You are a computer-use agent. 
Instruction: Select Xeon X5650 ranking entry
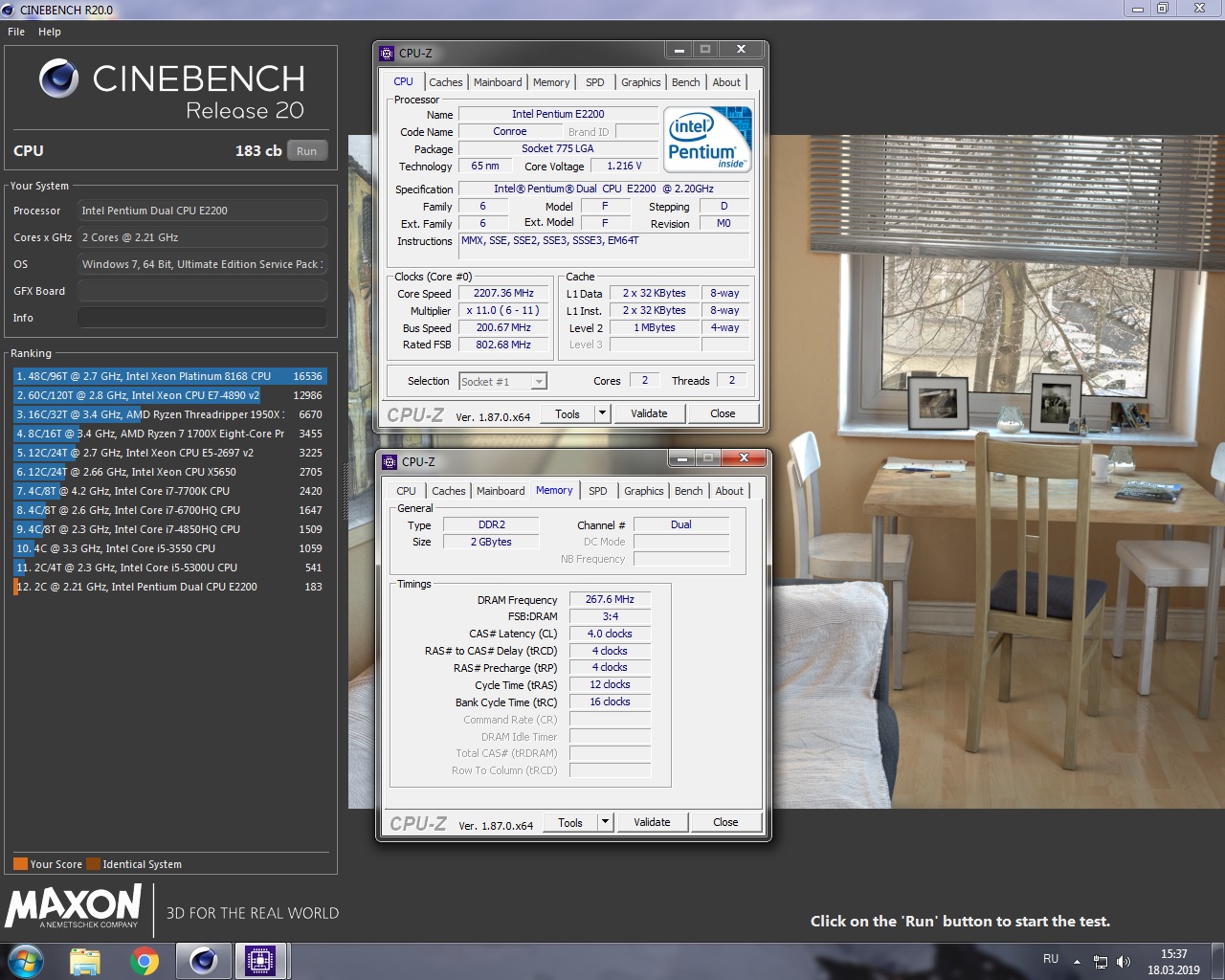click(x=170, y=472)
